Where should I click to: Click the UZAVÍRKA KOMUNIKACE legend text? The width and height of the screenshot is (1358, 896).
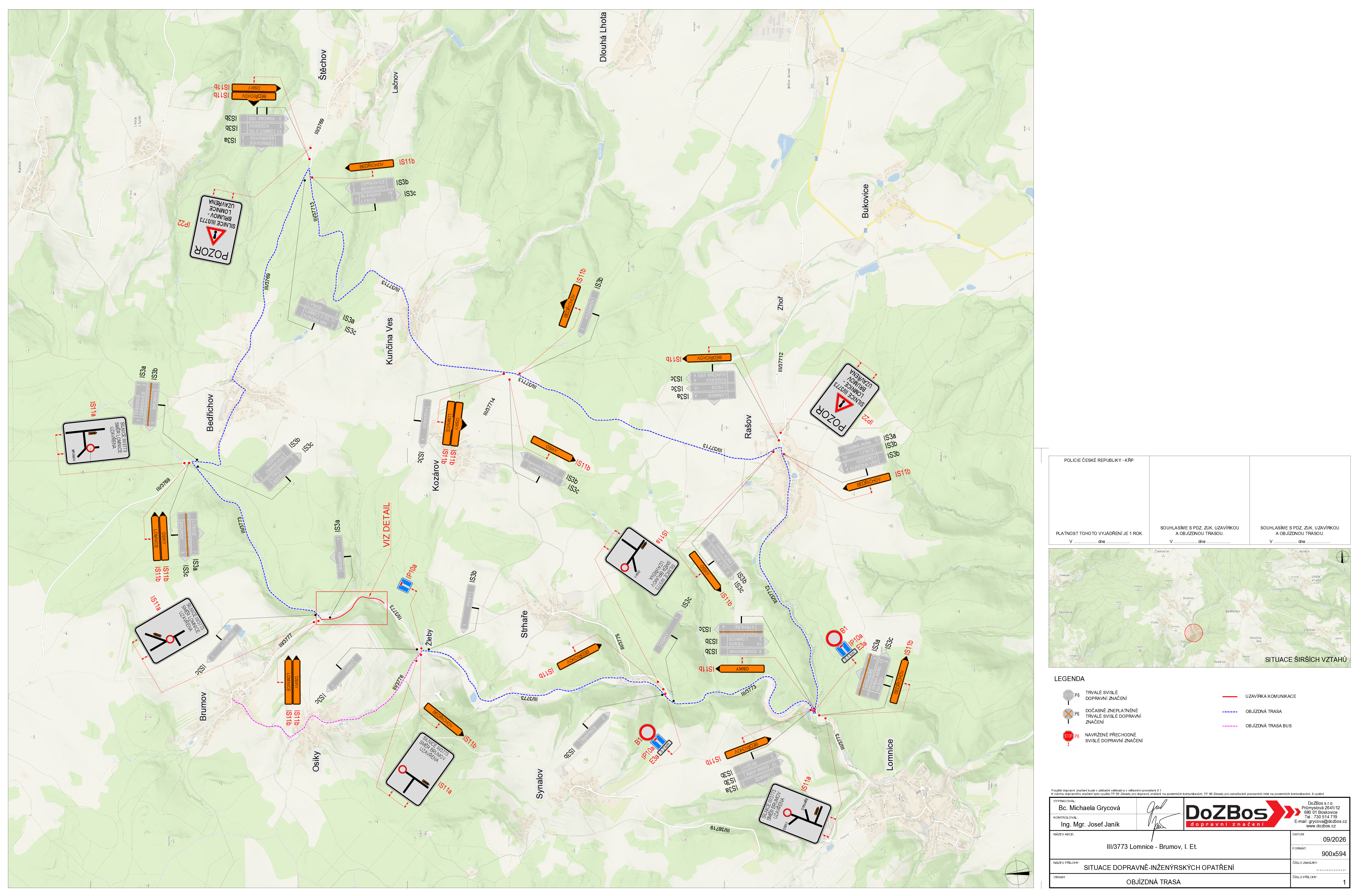point(1270,696)
